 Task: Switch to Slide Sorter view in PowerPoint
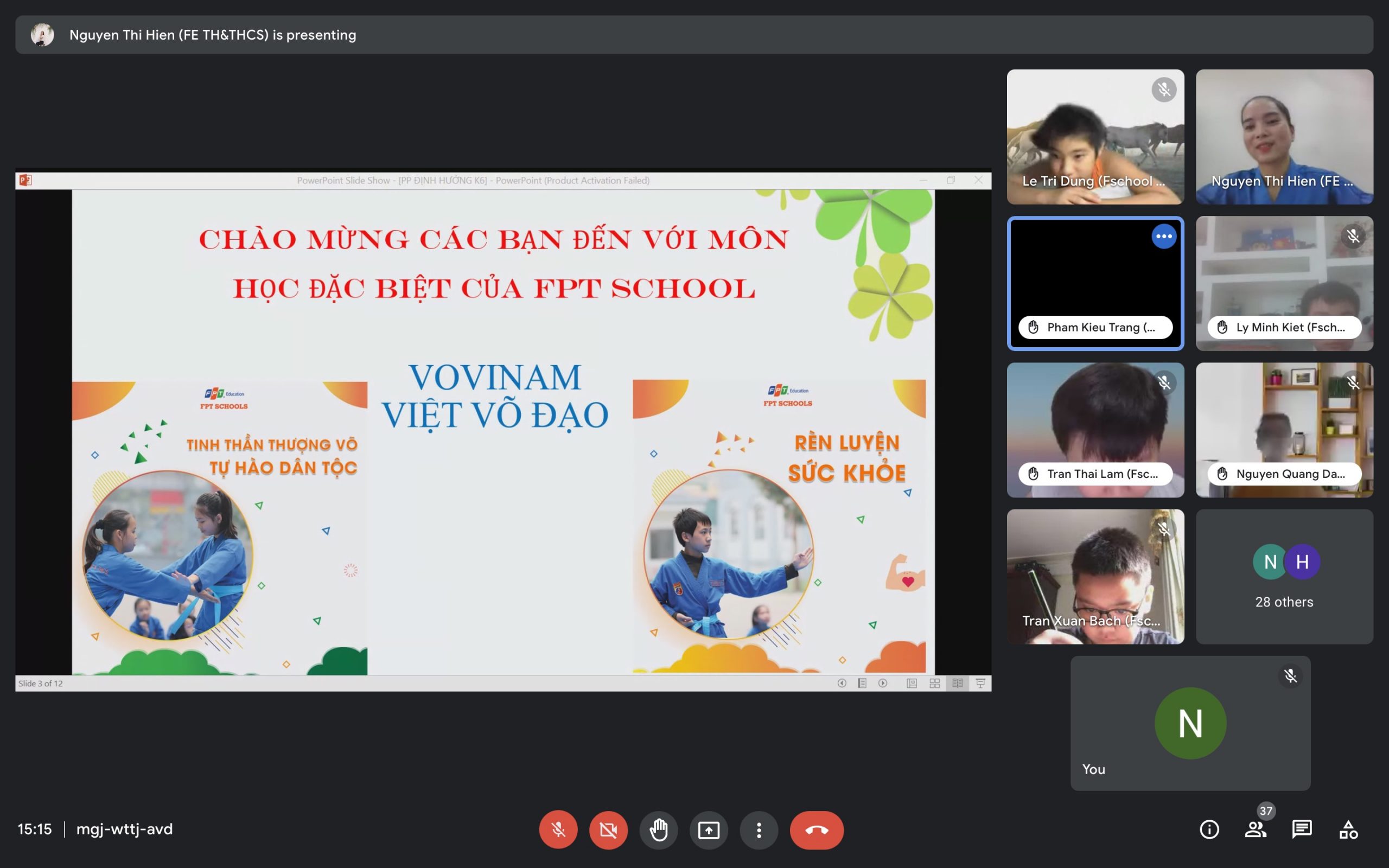[x=934, y=683]
